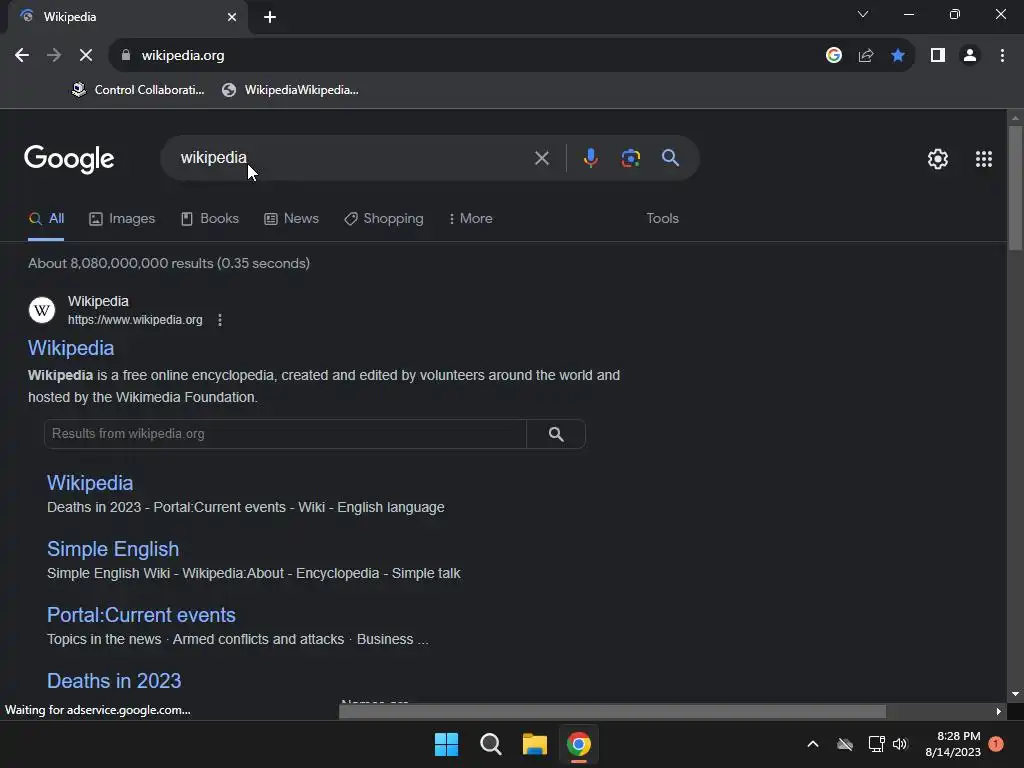Screen dimensions: 1024x768
Task: Open the Chrome profile avatar
Action: point(970,56)
